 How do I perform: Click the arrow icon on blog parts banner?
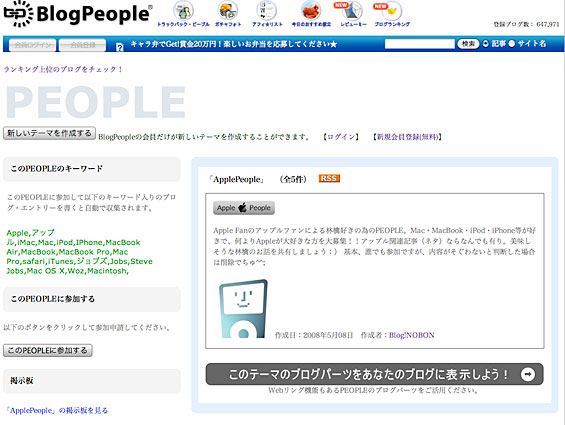pyautogui.click(x=528, y=374)
